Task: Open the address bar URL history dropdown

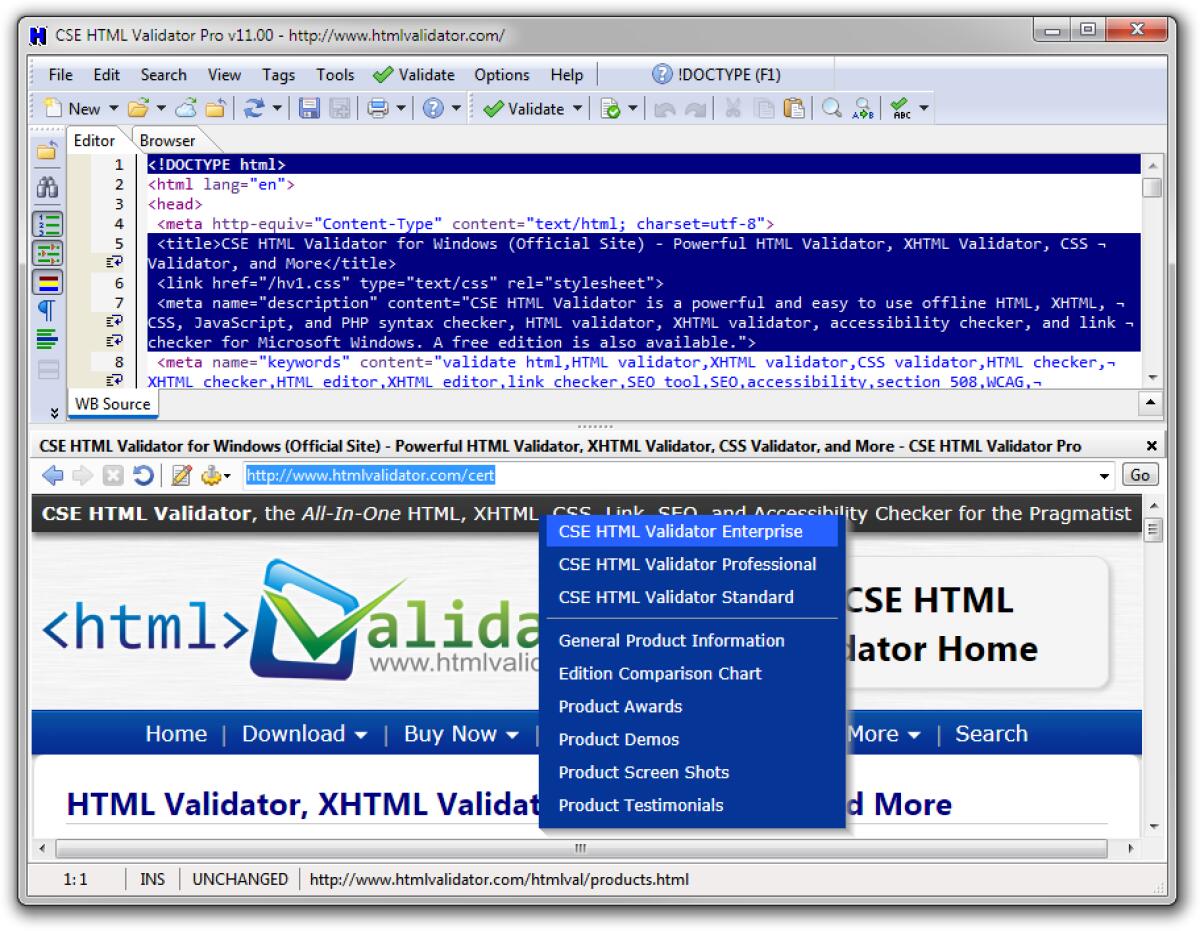Action: 1106,475
